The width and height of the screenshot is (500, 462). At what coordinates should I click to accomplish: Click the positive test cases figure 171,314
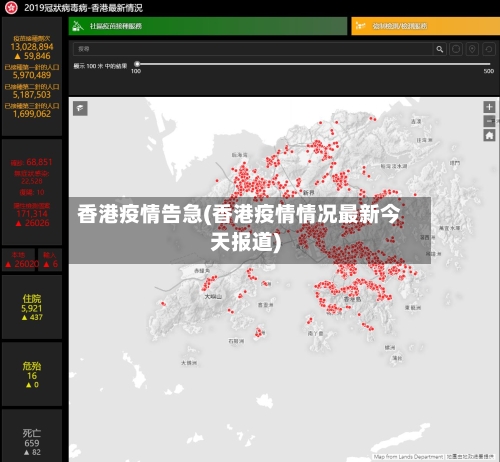click(32, 214)
